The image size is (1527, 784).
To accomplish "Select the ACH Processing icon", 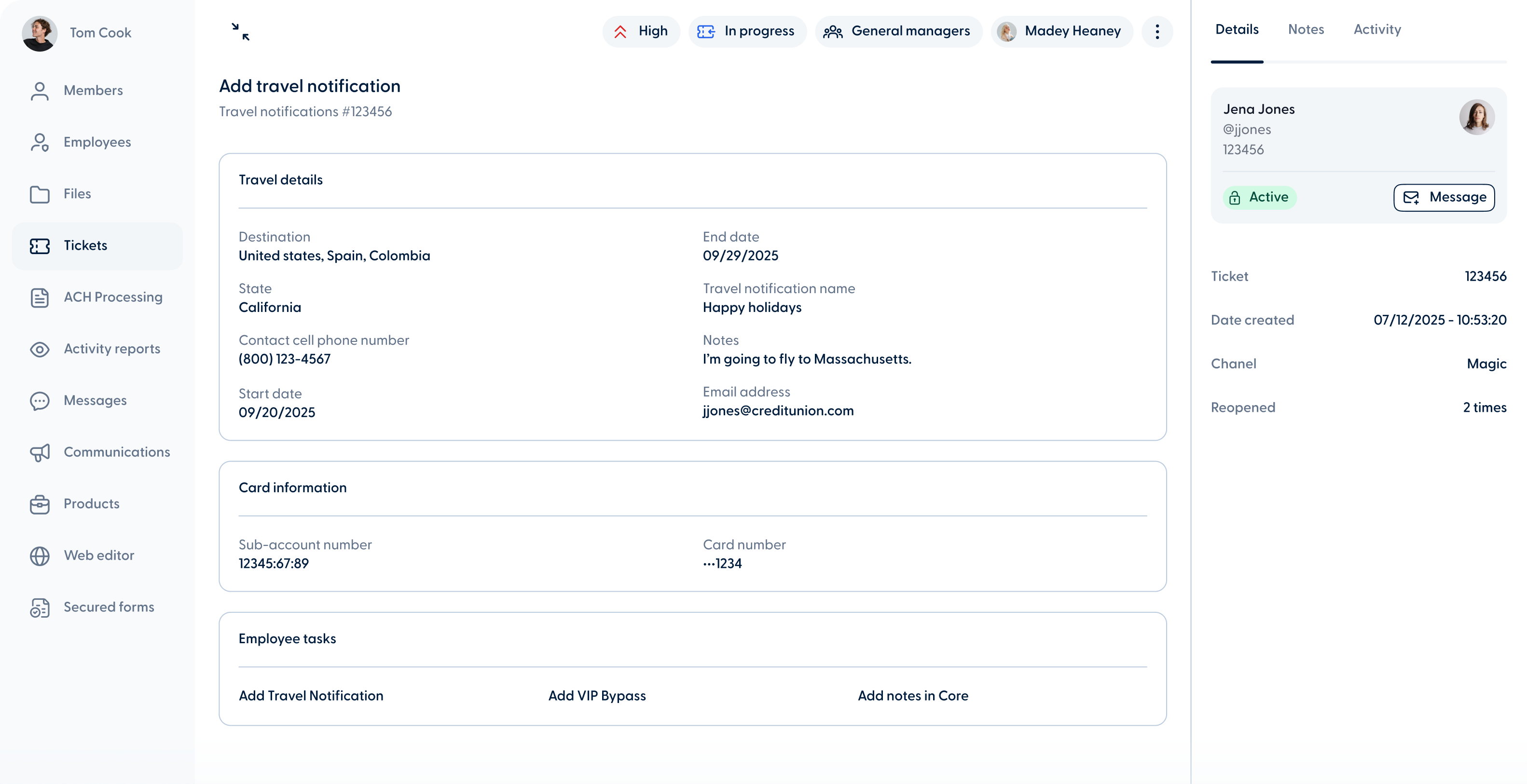I will click(x=39, y=297).
